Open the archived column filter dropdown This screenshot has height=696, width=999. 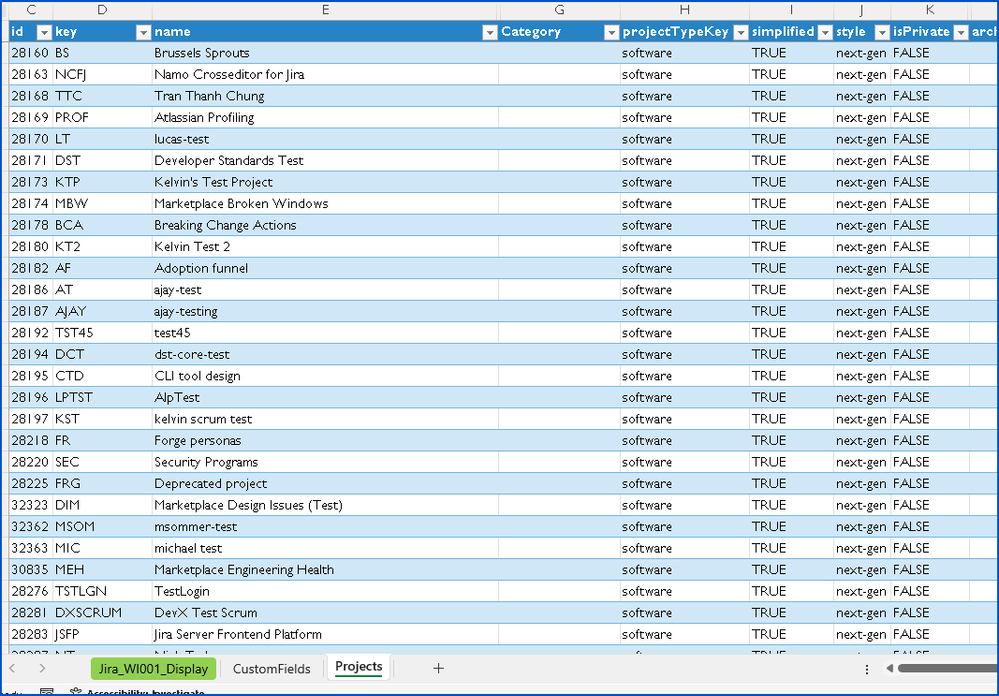click(x=994, y=32)
